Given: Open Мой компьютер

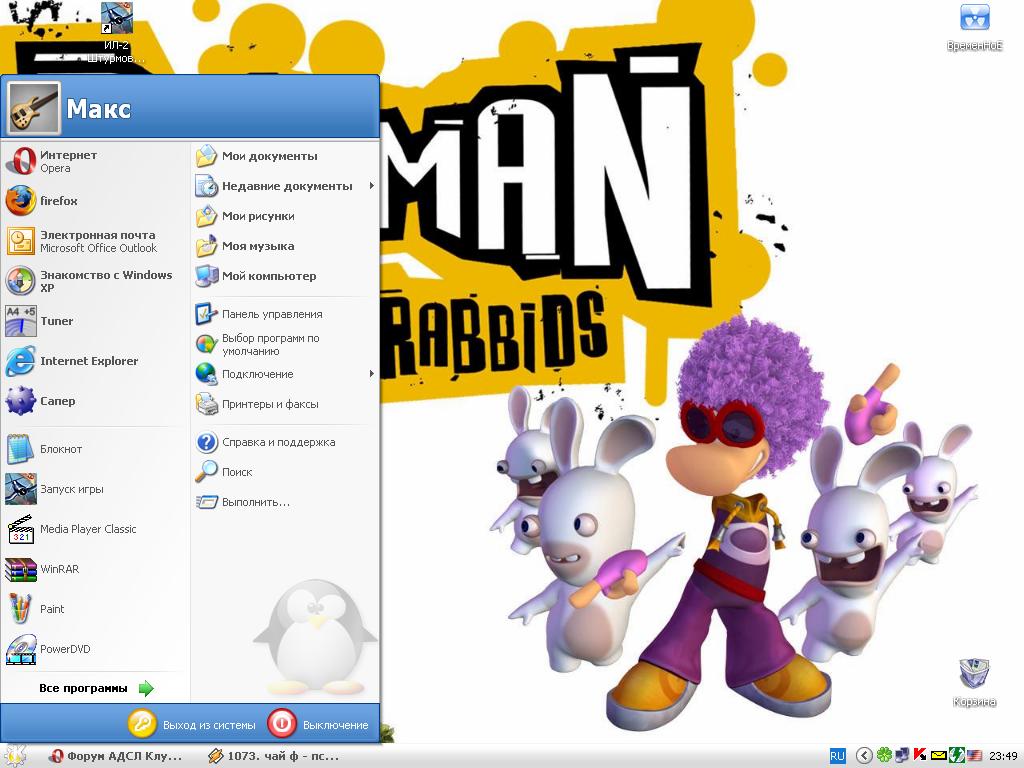Looking at the screenshot, I should coord(285,276).
